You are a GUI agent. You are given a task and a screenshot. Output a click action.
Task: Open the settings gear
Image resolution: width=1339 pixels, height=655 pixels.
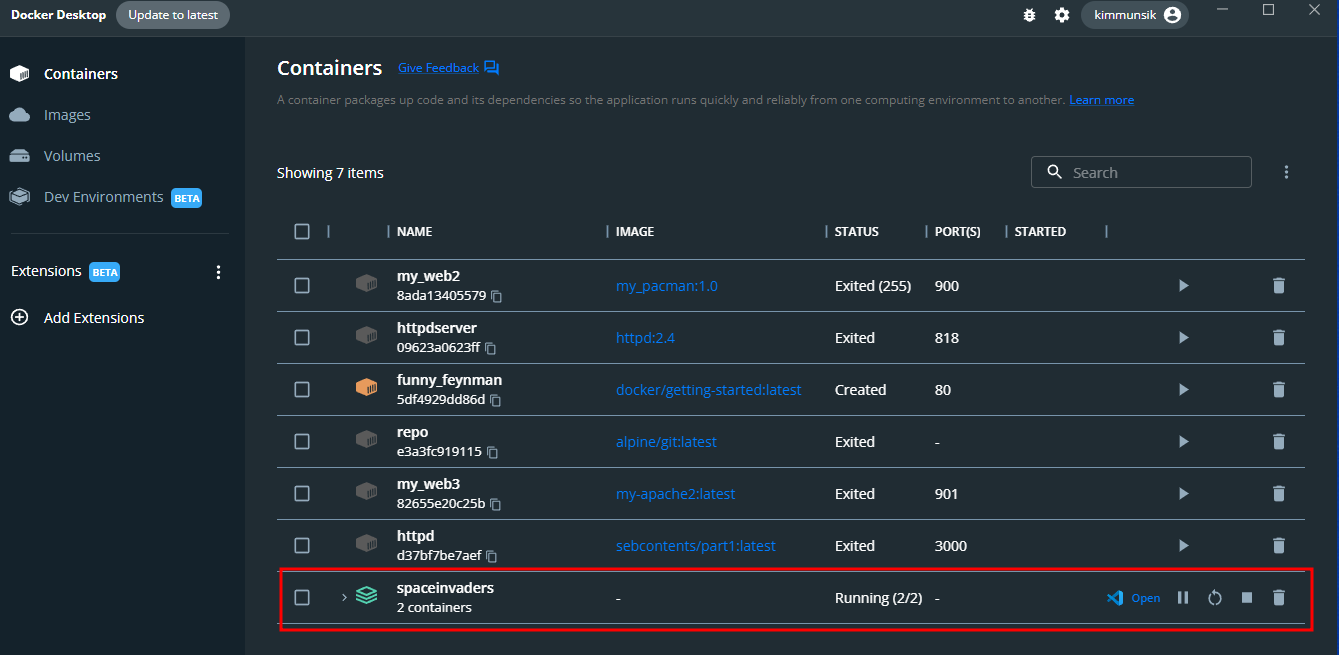(1062, 15)
